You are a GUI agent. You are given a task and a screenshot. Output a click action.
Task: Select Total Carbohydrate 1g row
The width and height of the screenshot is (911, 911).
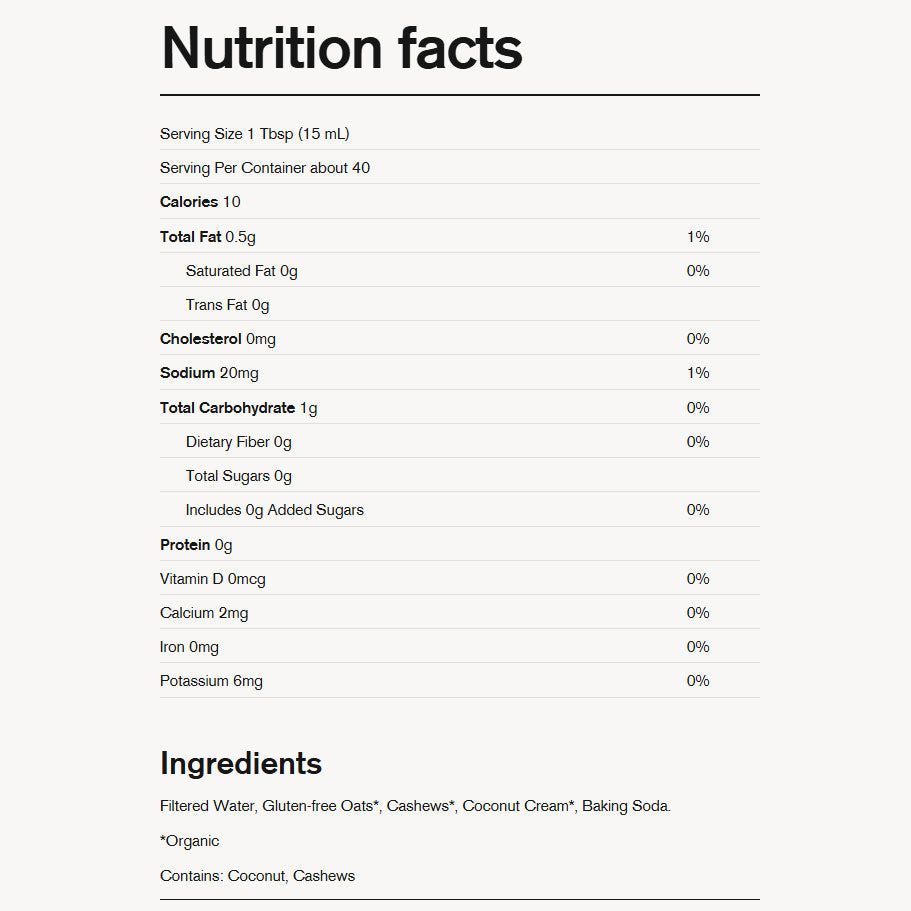point(460,407)
